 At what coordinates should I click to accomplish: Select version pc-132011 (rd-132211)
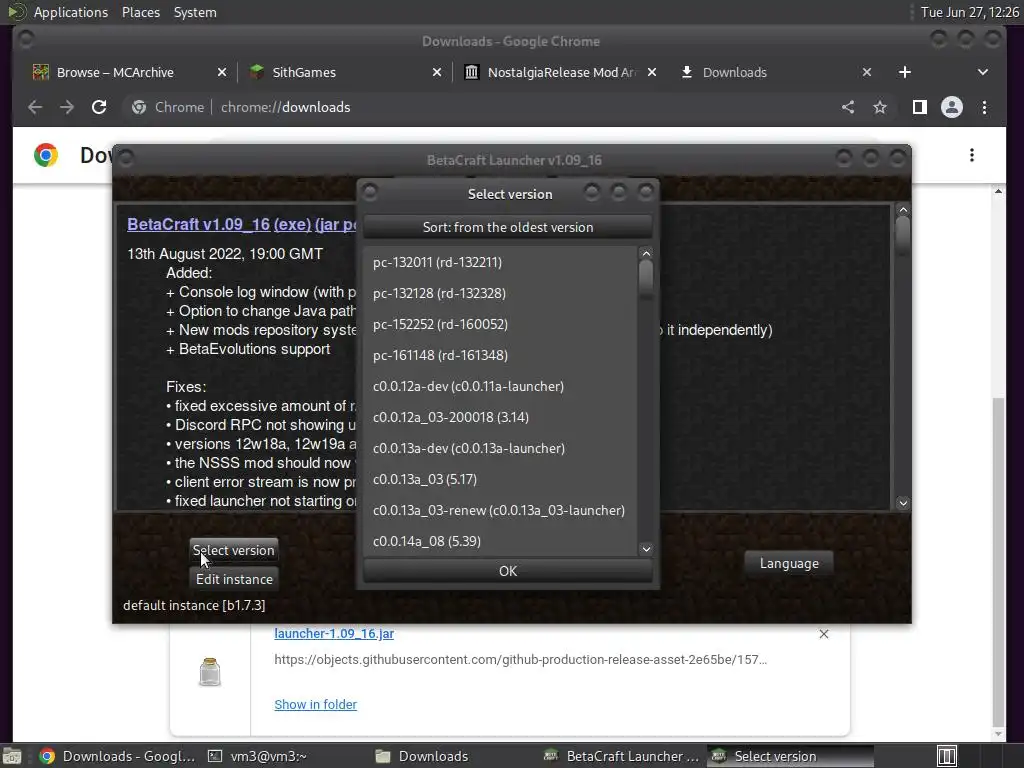pyautogui.click(x=500, y=262)
